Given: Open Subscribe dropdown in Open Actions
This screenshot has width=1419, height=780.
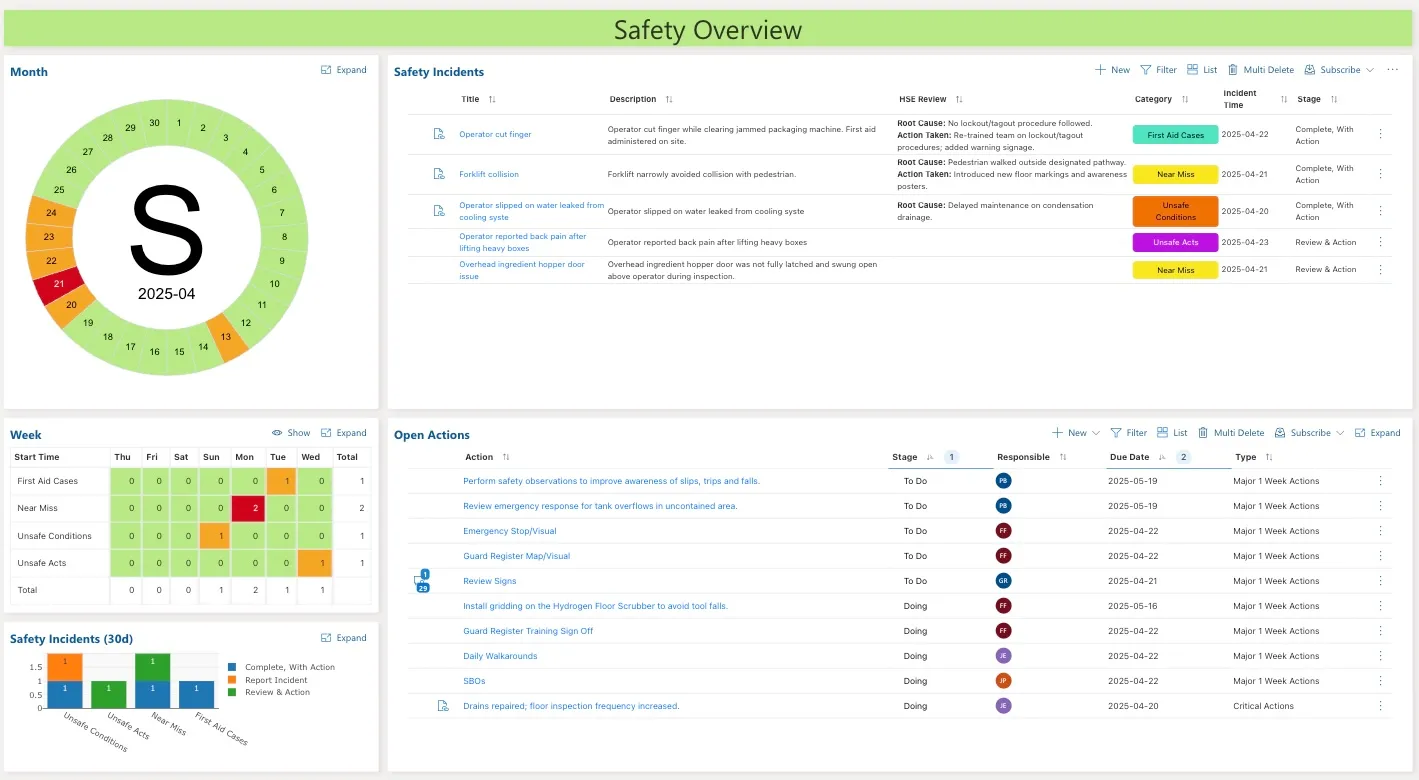Looking at the screenshot, I should coord(1309,433).
